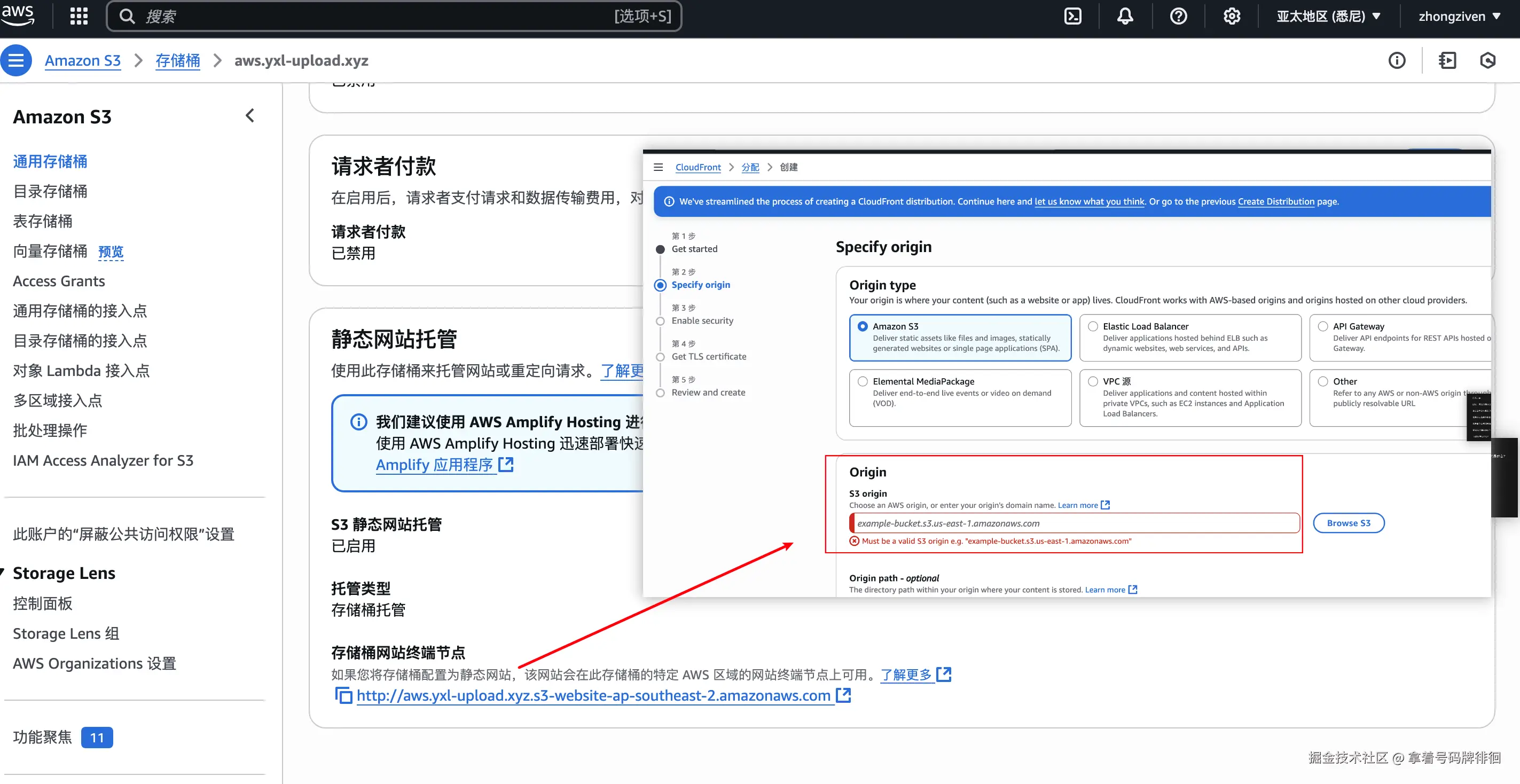Collapse the Amazon S3 side panel
Image resolution: width=1520 pixels, height=784 pixels.
(x=249, y=115)
